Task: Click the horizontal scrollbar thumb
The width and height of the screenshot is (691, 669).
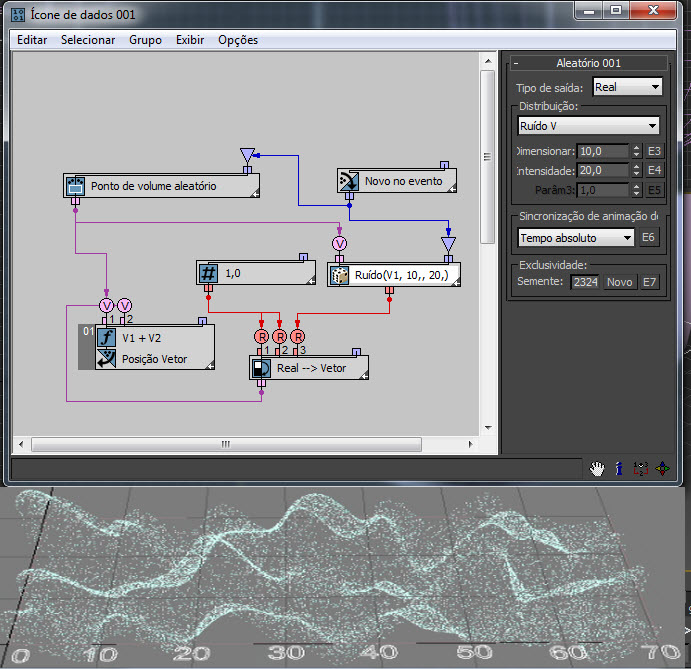Action: click(x=226, y=444)
